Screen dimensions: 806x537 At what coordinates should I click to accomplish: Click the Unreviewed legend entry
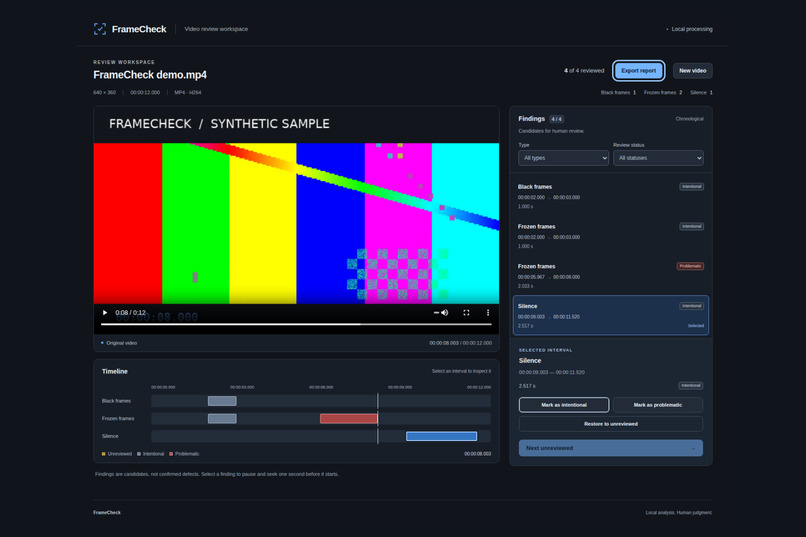pyautogui.click(x=117, y=454)
